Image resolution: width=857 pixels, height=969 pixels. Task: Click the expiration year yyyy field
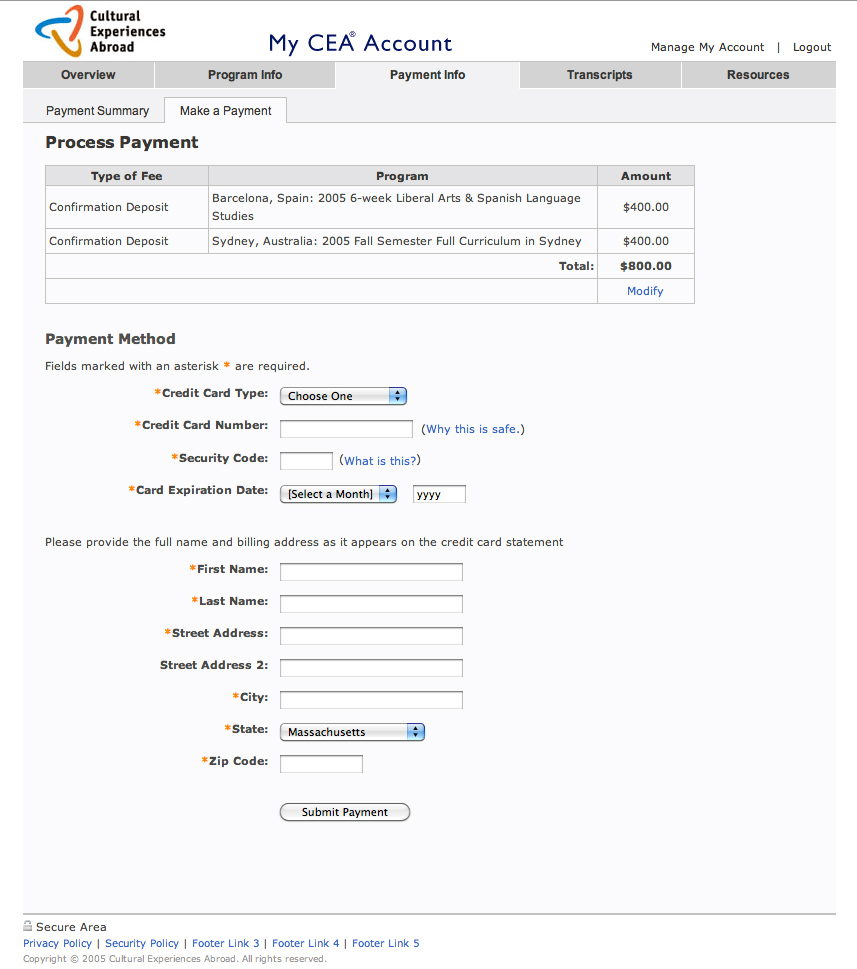point(439,494)
